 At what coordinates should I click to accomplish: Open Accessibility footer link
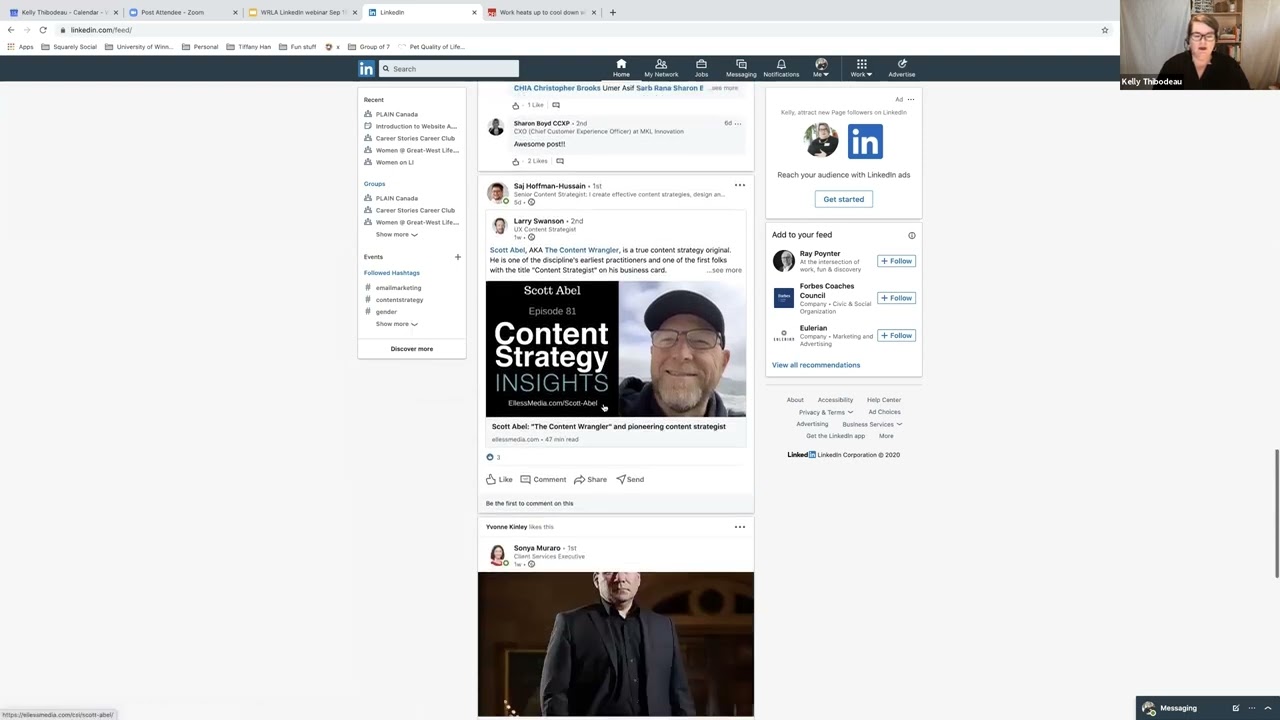pyautogui.click(x=835, y=400)
